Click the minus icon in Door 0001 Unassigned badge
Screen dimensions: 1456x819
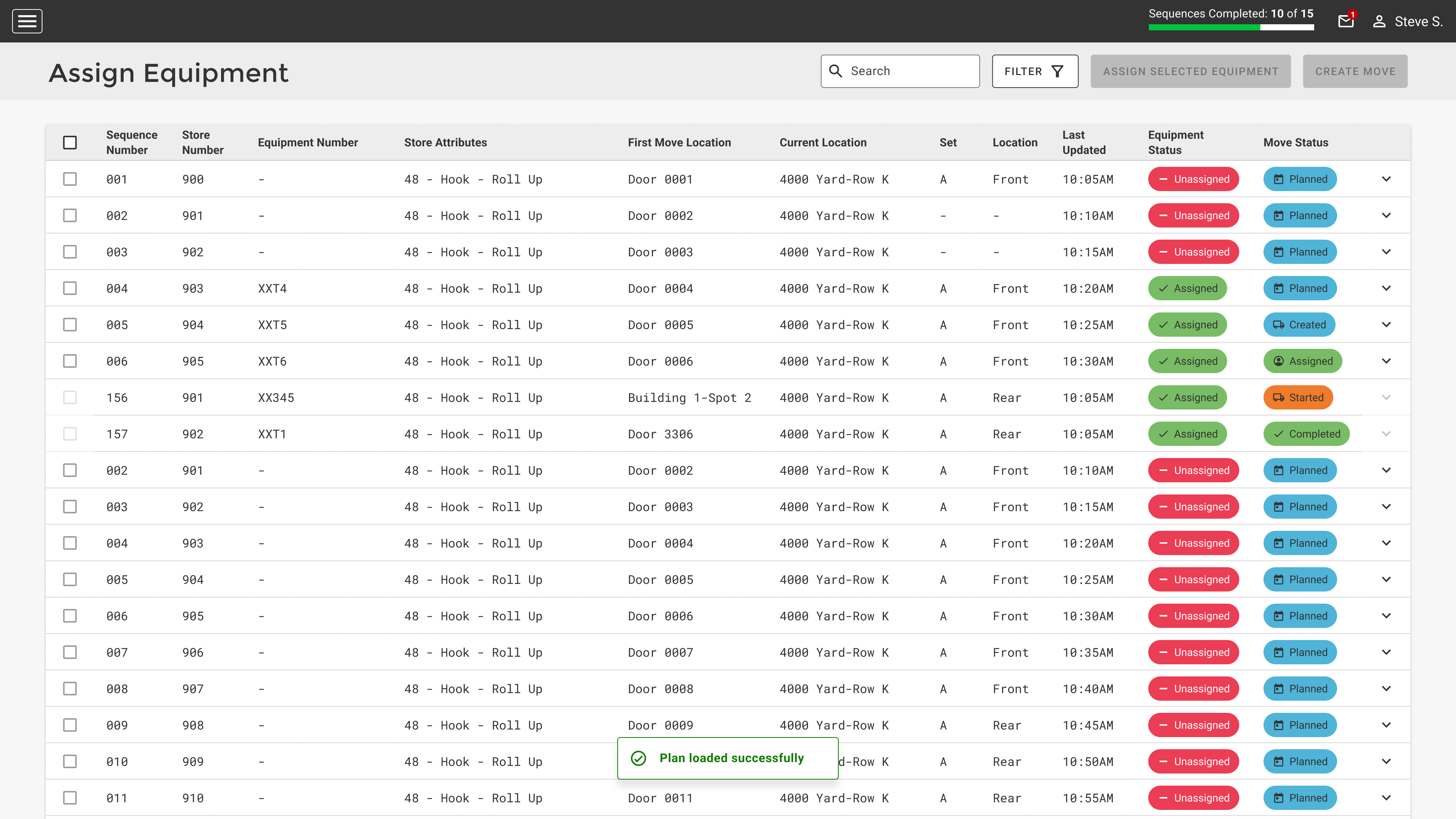click(x=1163, y=179)
